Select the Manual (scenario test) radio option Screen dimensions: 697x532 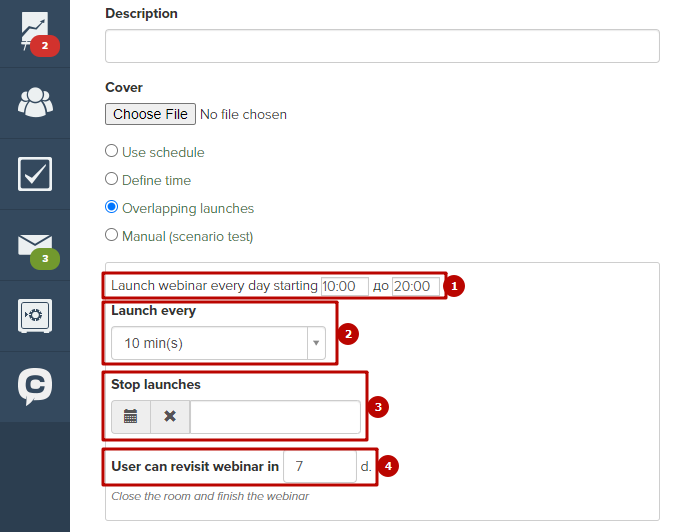[112, 235]
